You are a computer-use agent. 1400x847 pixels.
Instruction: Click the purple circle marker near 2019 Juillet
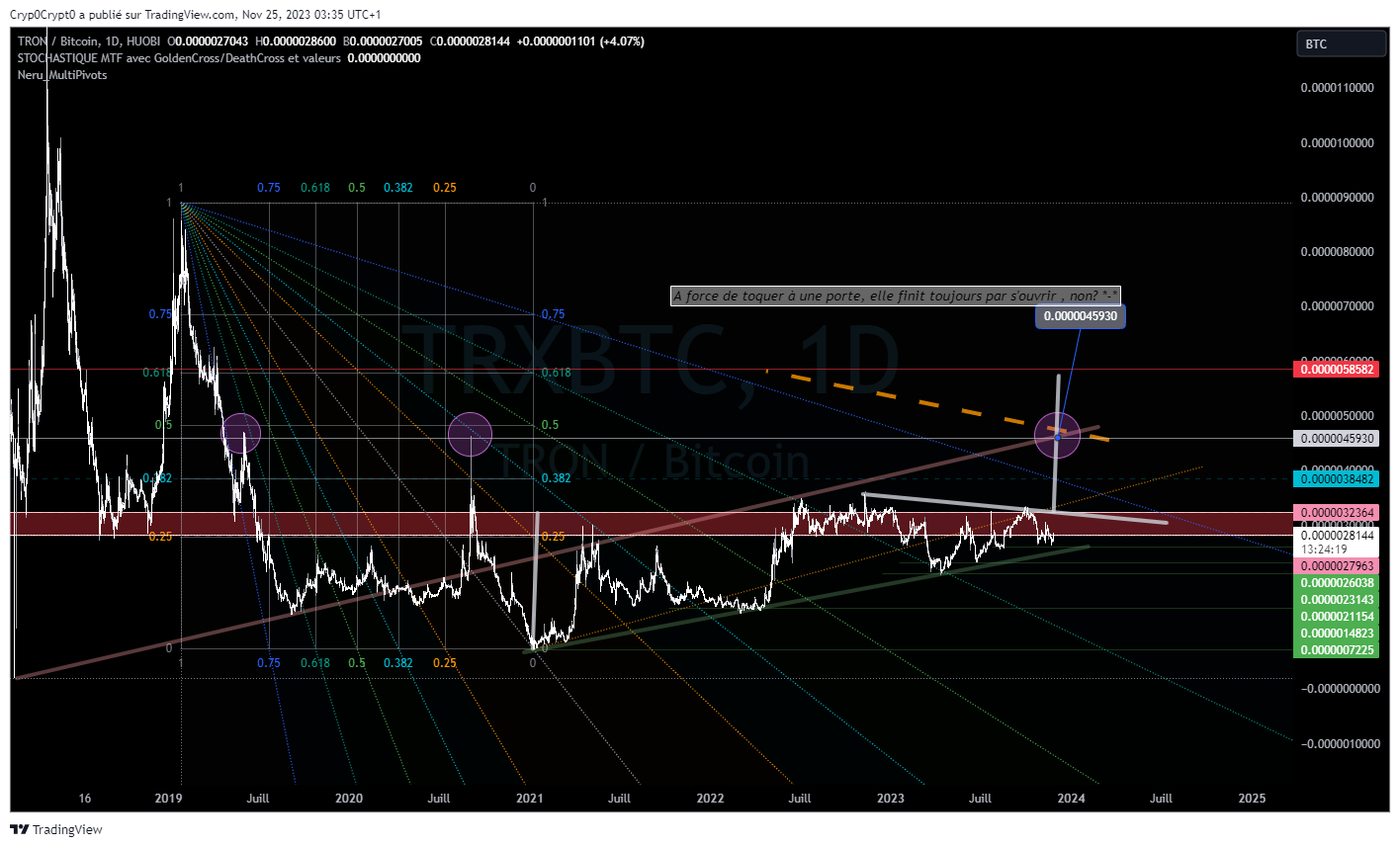[x=240, y=434]
